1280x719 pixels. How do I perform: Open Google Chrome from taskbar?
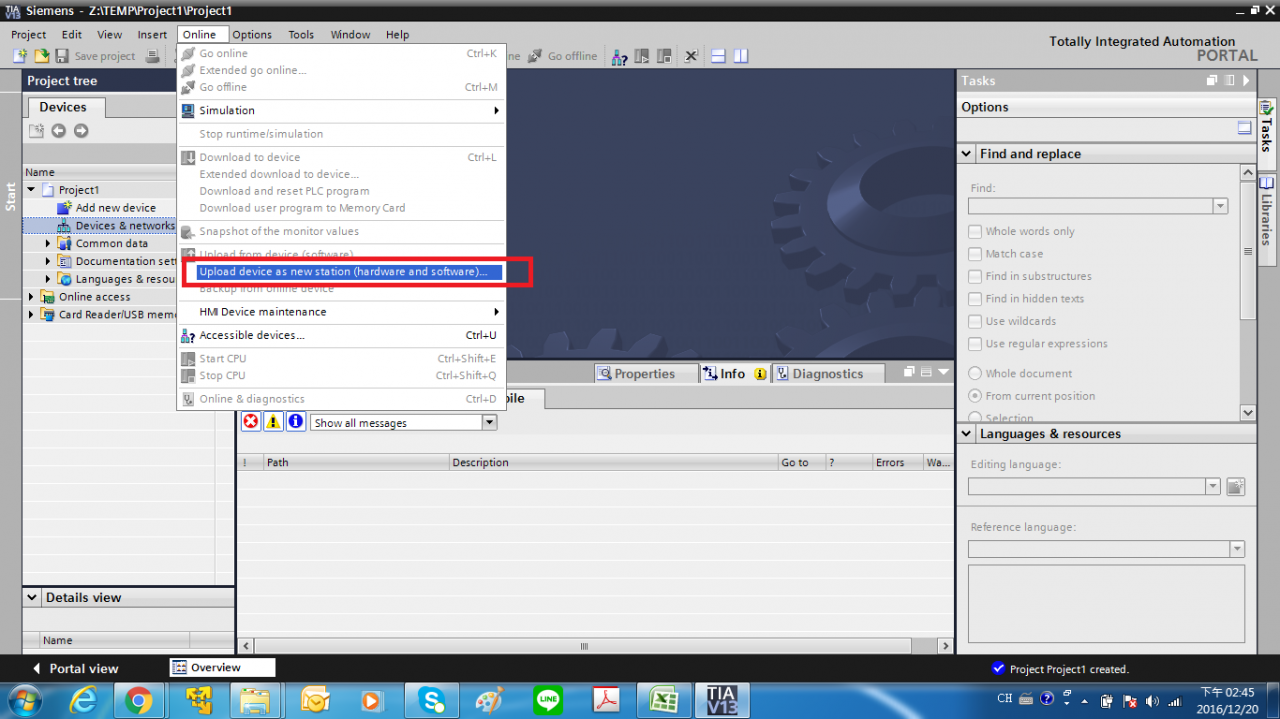139,700
